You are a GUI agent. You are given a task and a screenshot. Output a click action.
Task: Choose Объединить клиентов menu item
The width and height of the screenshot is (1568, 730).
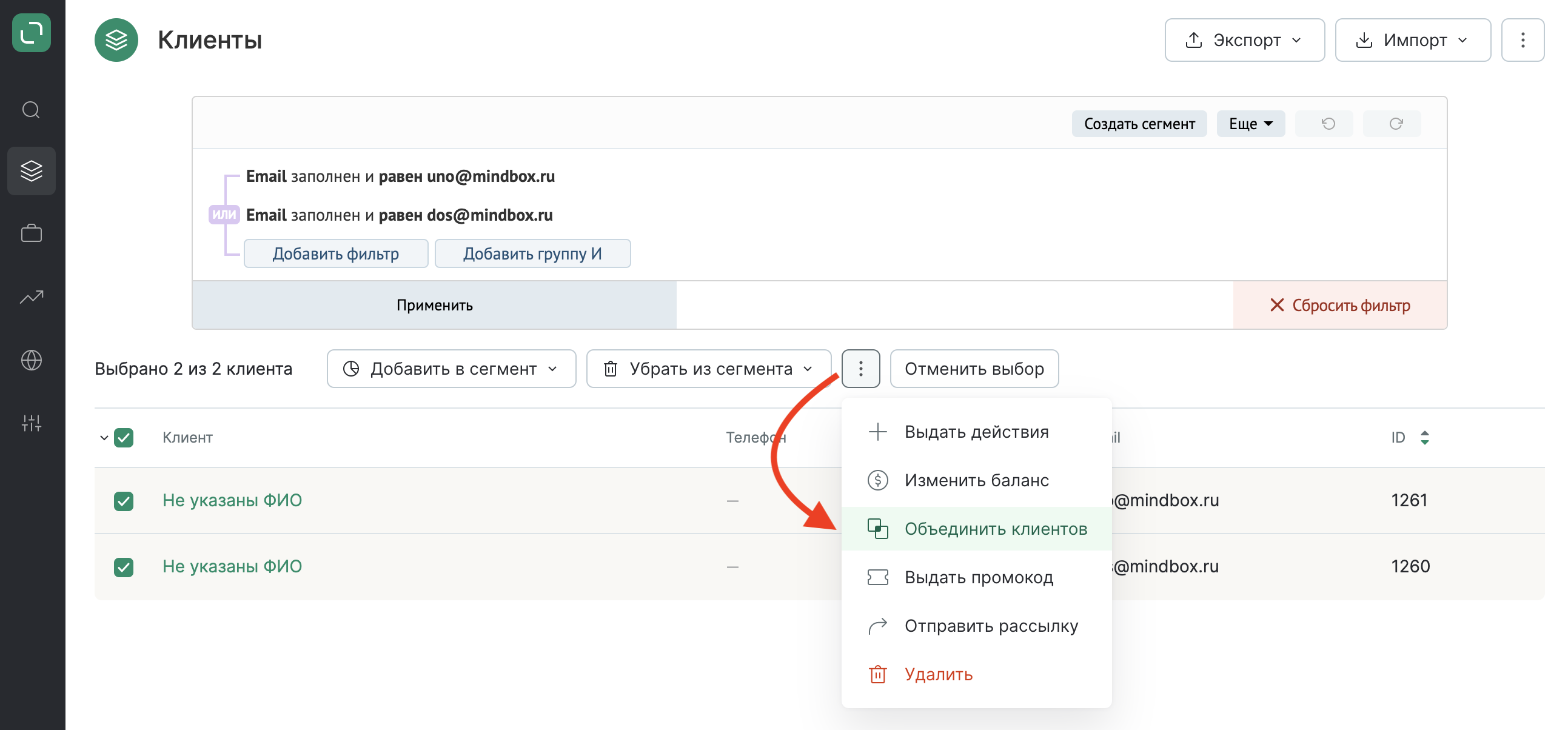click(x=976, y=529)
